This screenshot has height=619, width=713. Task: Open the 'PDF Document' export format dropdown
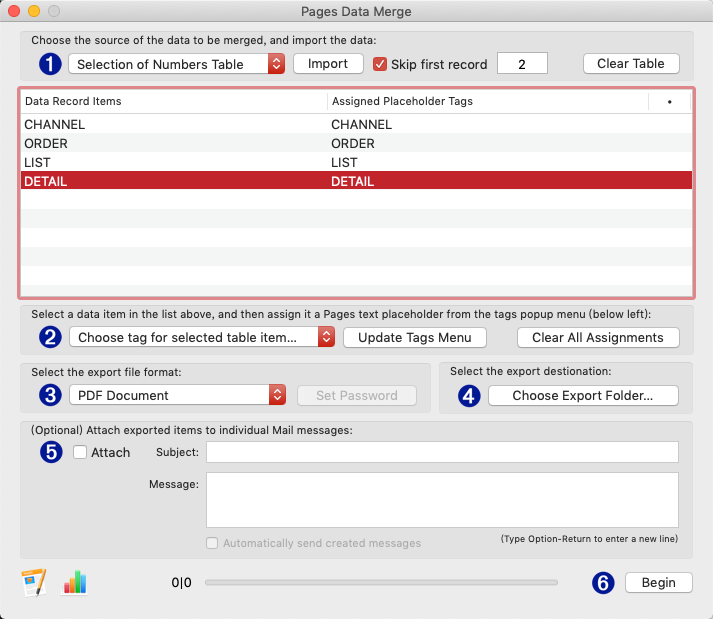(x=177, y=395)
